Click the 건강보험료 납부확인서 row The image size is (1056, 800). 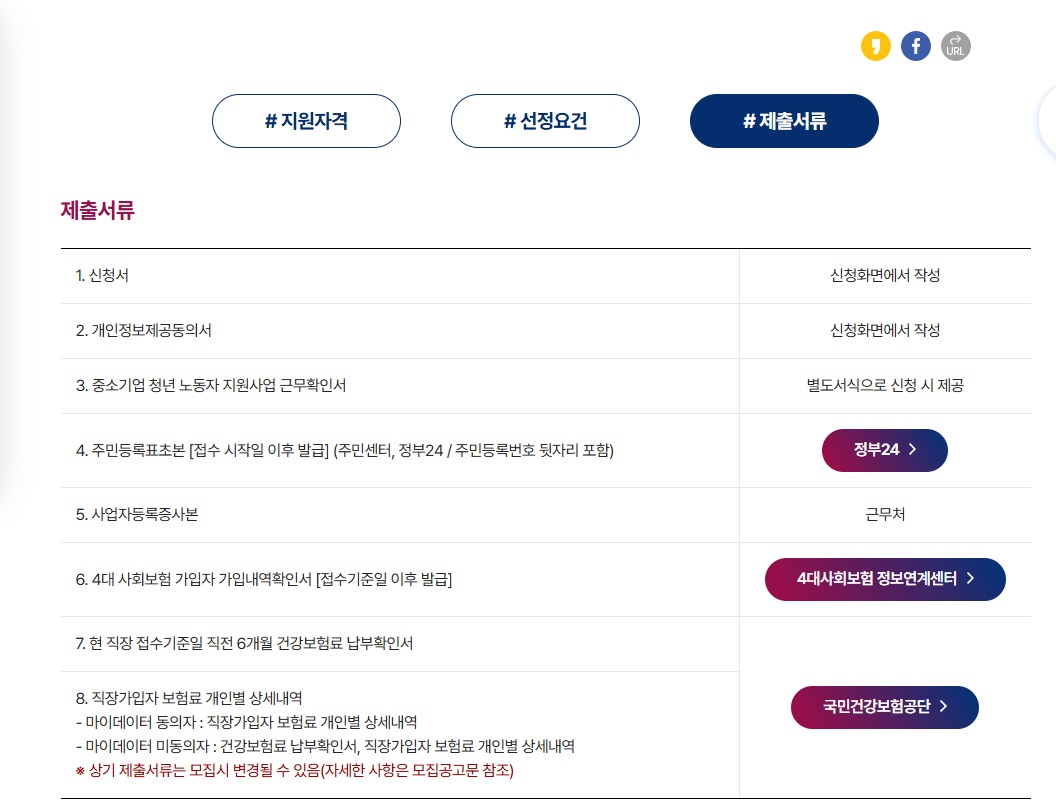(x=400, y=643)
